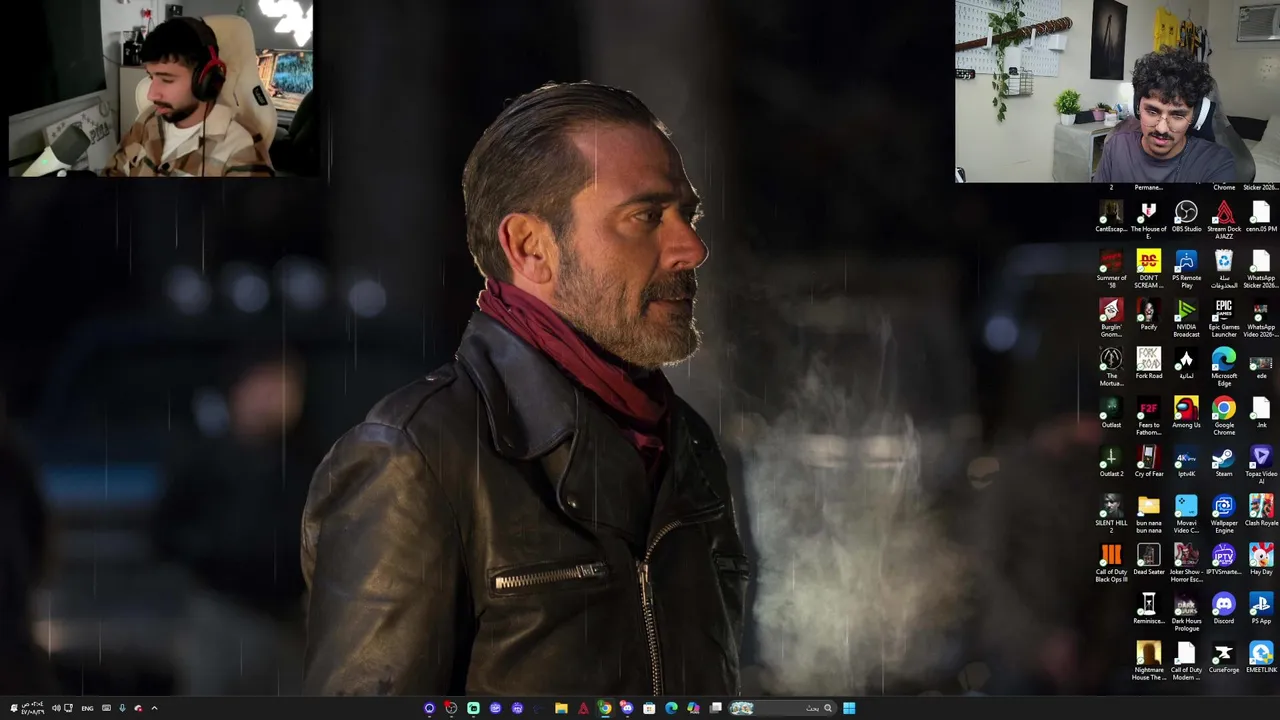
Task: Select Summer of '58 desktop icon
Action: click(x=1111, y=269)
